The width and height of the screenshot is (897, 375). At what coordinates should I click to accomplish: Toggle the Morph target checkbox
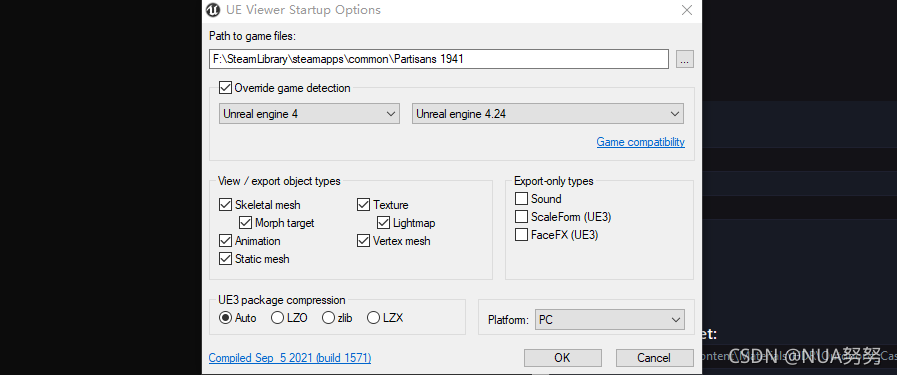click(x=245, y=223)
